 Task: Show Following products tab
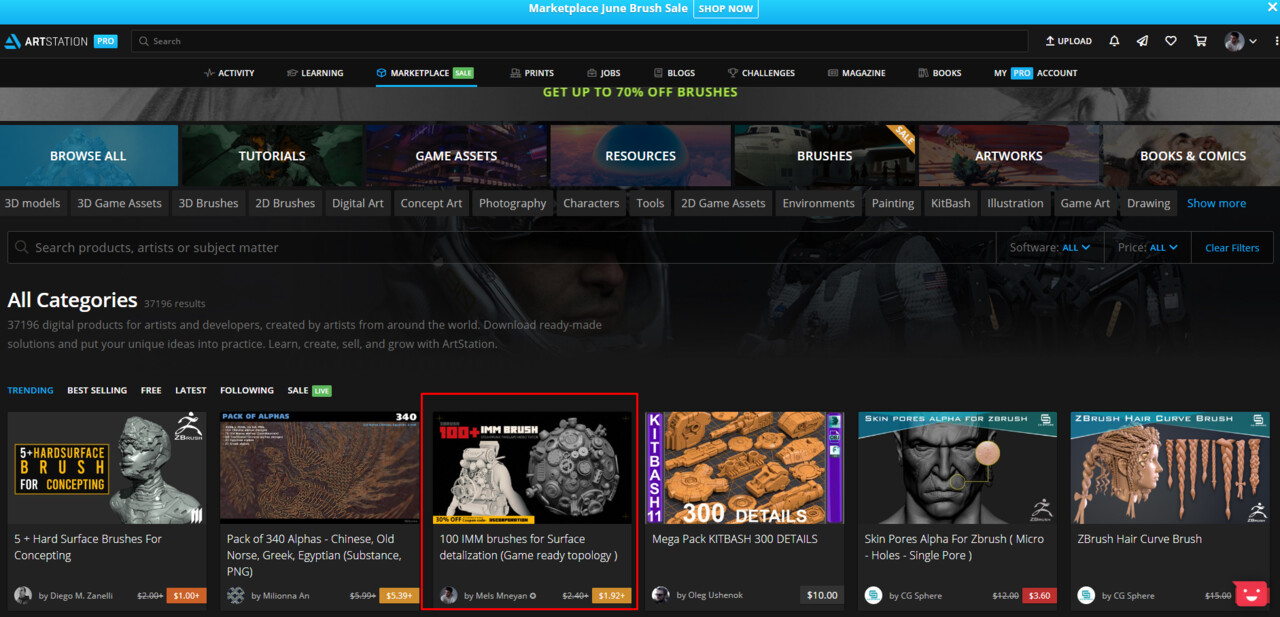(x=247, y=390)
